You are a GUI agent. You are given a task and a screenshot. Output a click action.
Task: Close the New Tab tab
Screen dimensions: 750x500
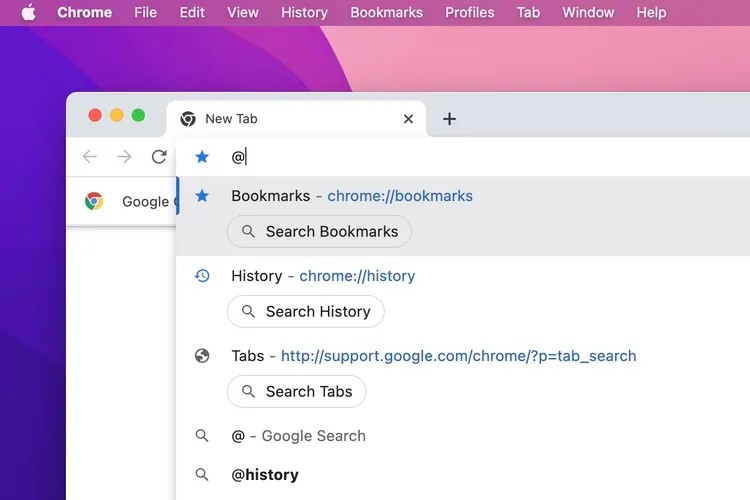[408, 119]
